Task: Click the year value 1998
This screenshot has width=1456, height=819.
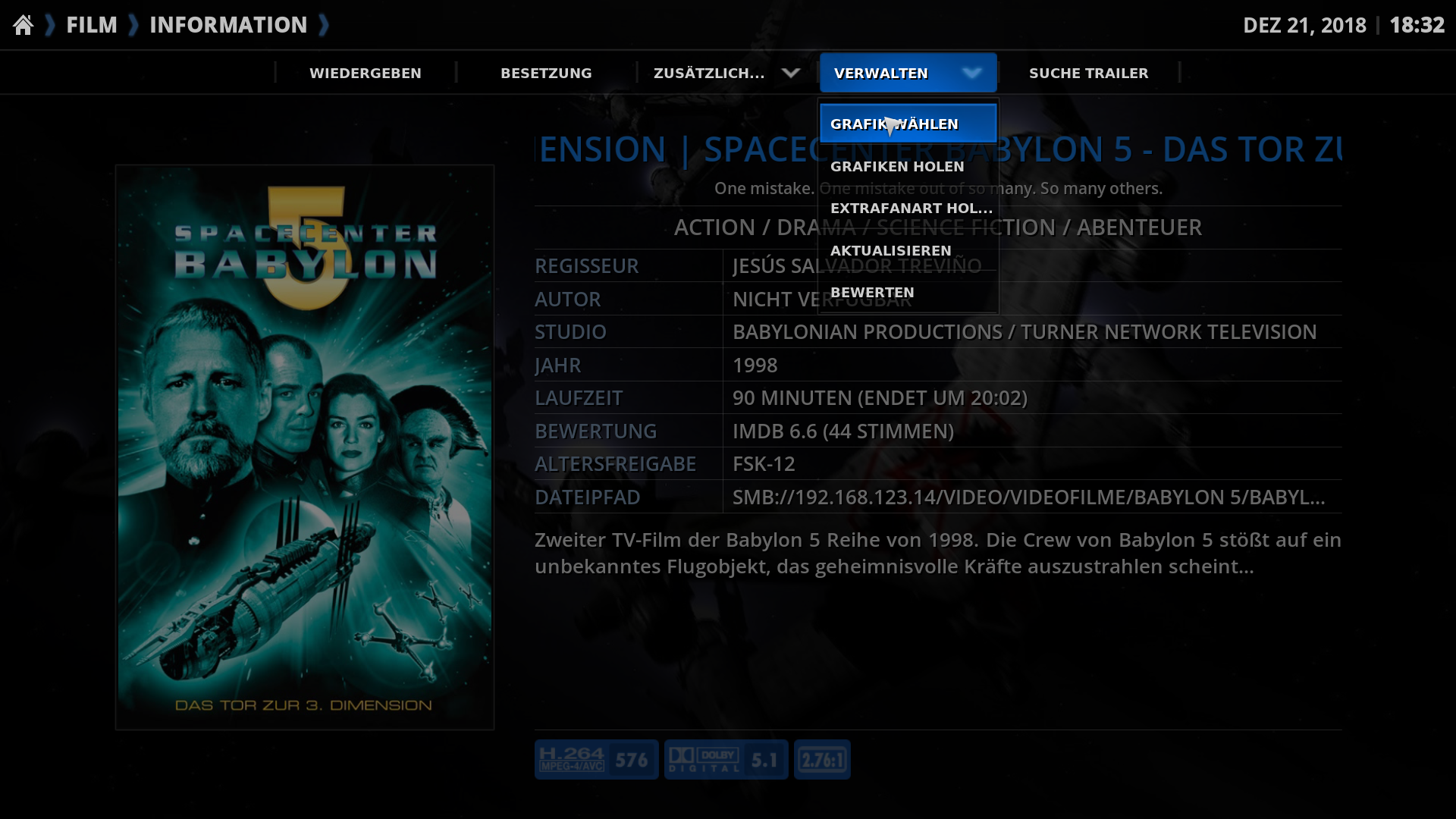Action: [755, 365]
